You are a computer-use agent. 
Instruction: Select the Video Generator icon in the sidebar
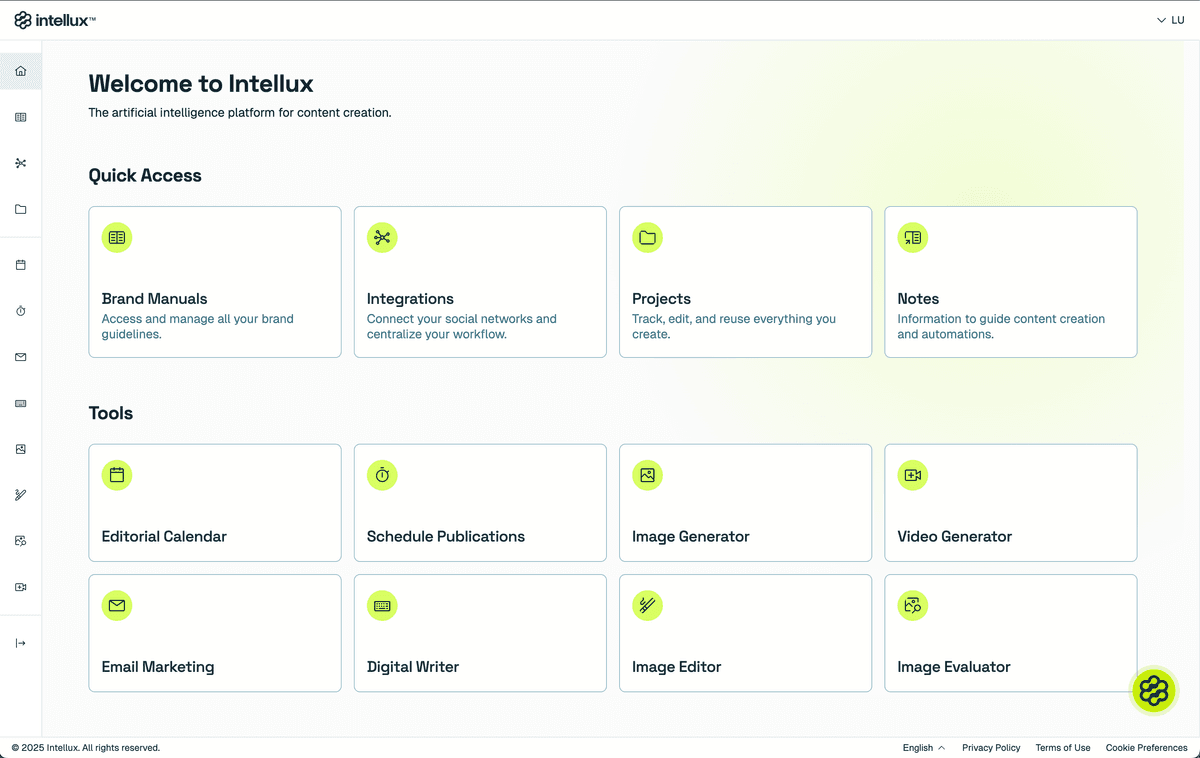[20, 587]
